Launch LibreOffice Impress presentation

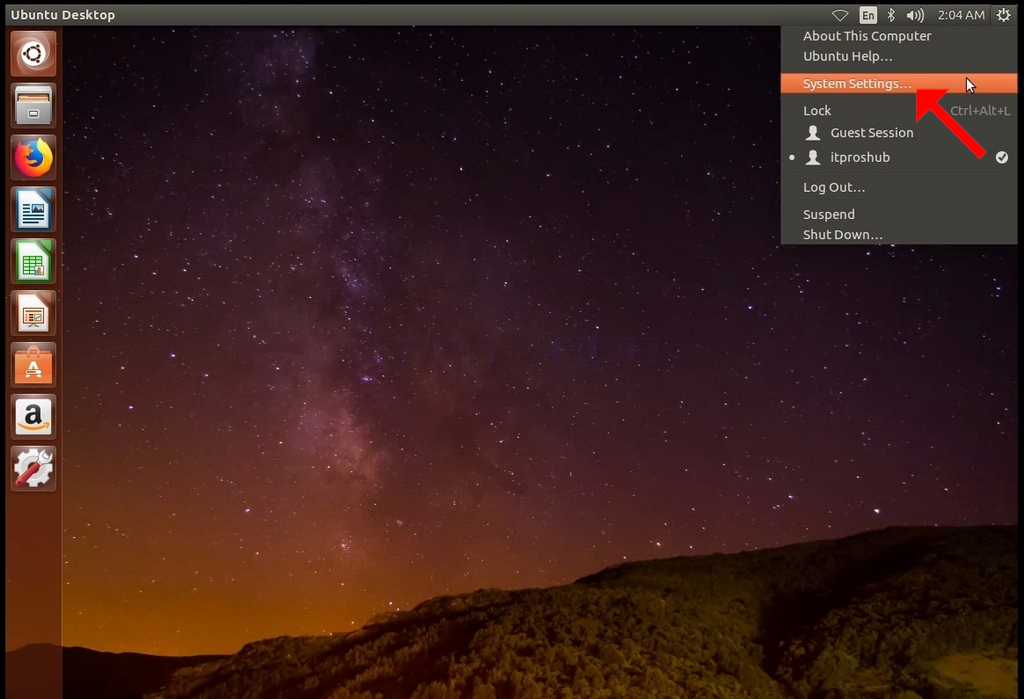(x=33, y=313)
